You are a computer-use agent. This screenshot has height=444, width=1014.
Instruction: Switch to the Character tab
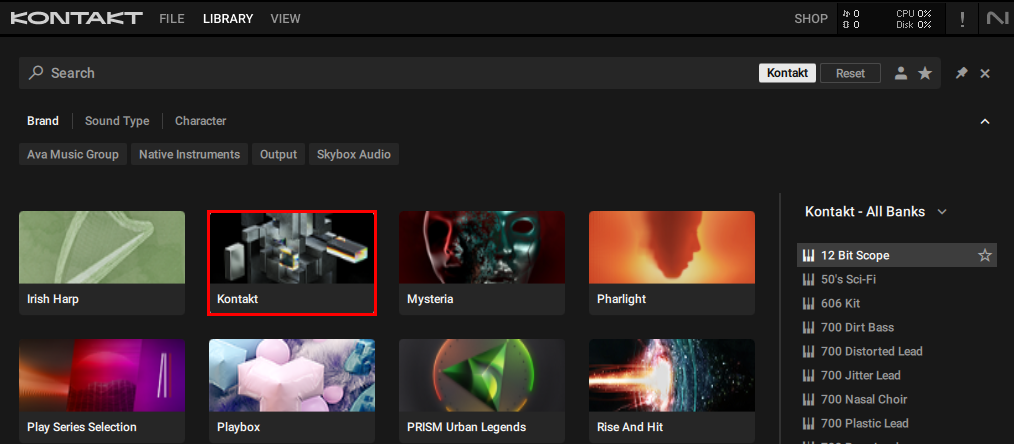click(x=200, y=121)
